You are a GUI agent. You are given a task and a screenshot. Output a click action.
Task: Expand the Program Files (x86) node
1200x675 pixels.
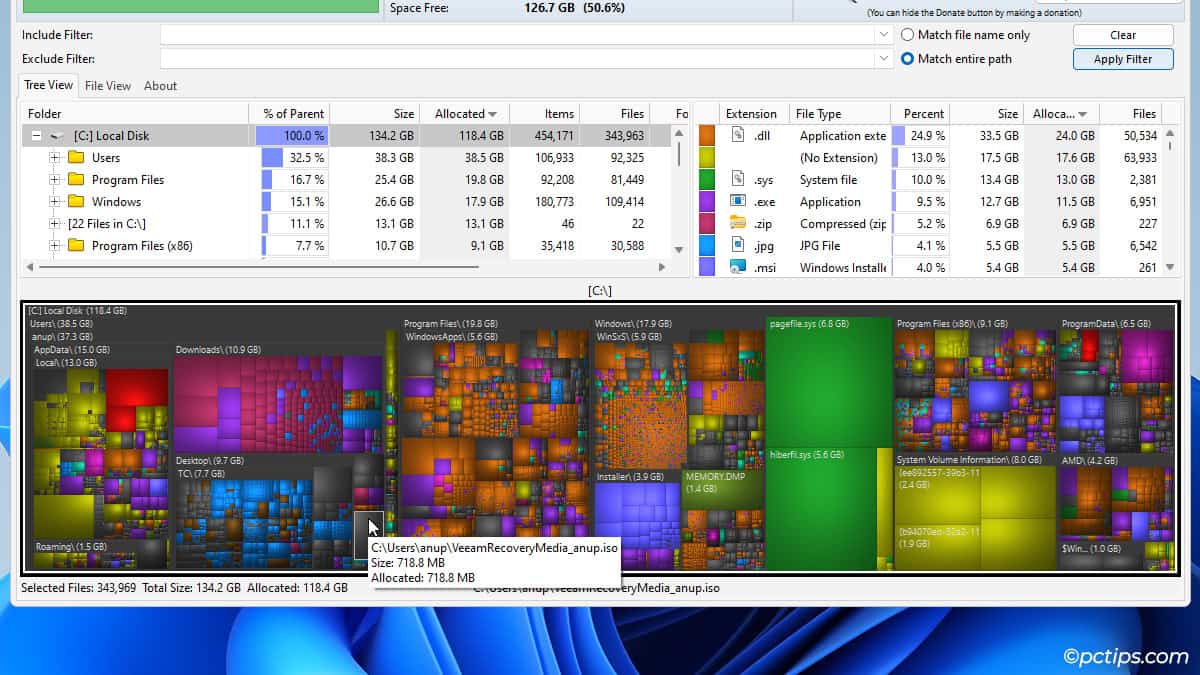tap(54, 245)
